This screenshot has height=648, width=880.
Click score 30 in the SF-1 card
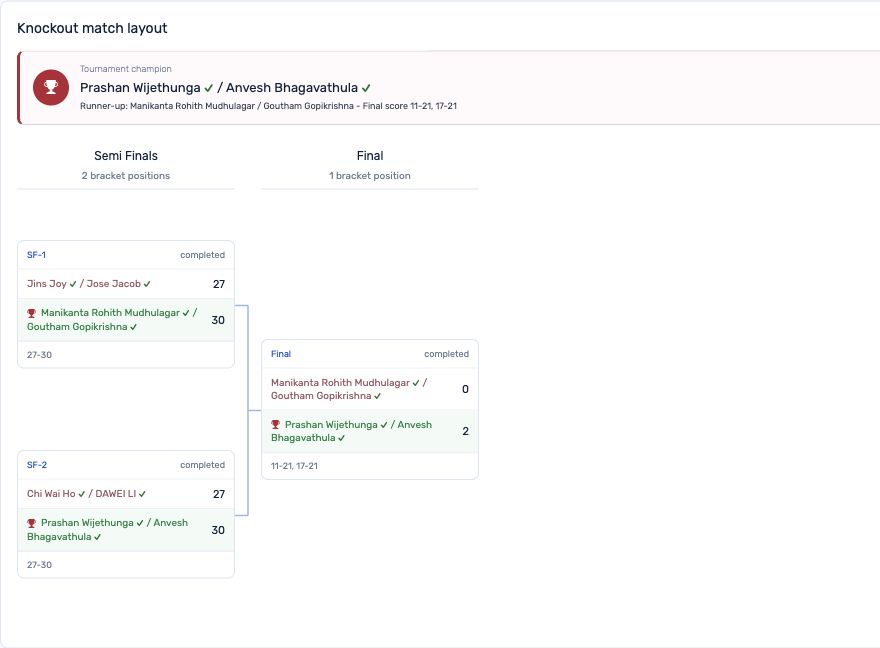coord(218,320)
